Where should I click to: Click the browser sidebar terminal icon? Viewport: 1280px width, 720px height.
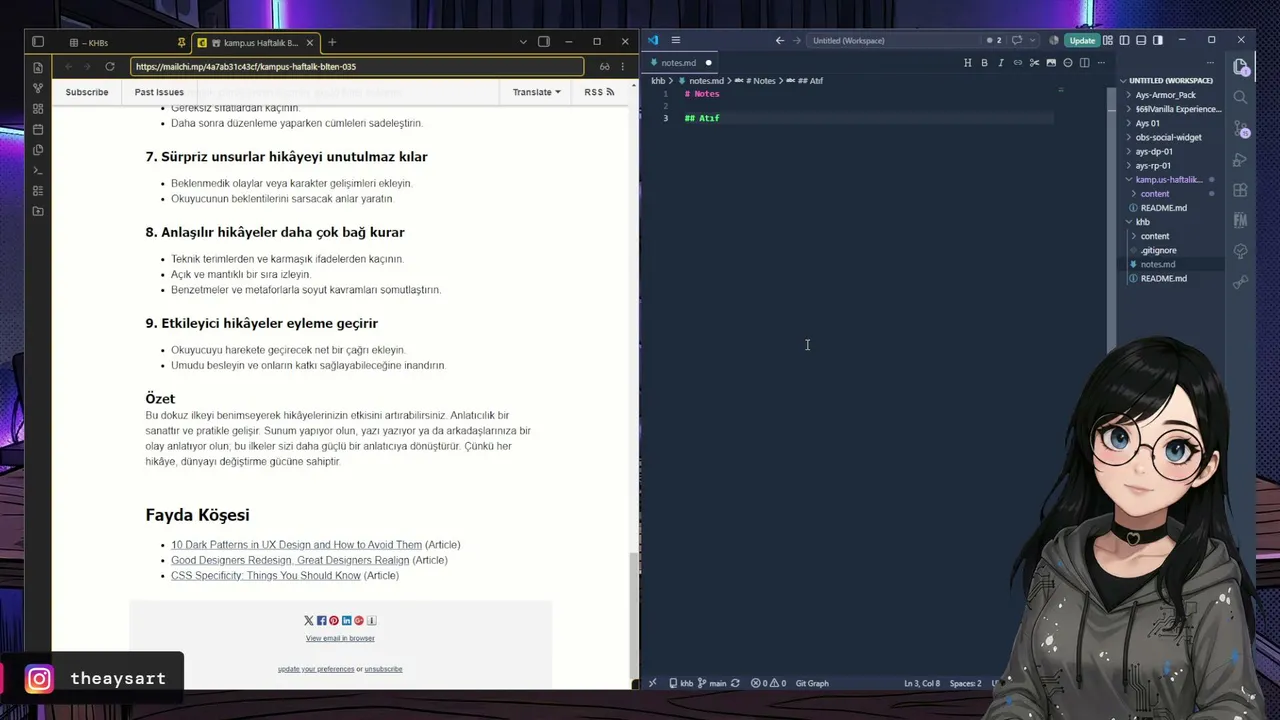[38, 170]
